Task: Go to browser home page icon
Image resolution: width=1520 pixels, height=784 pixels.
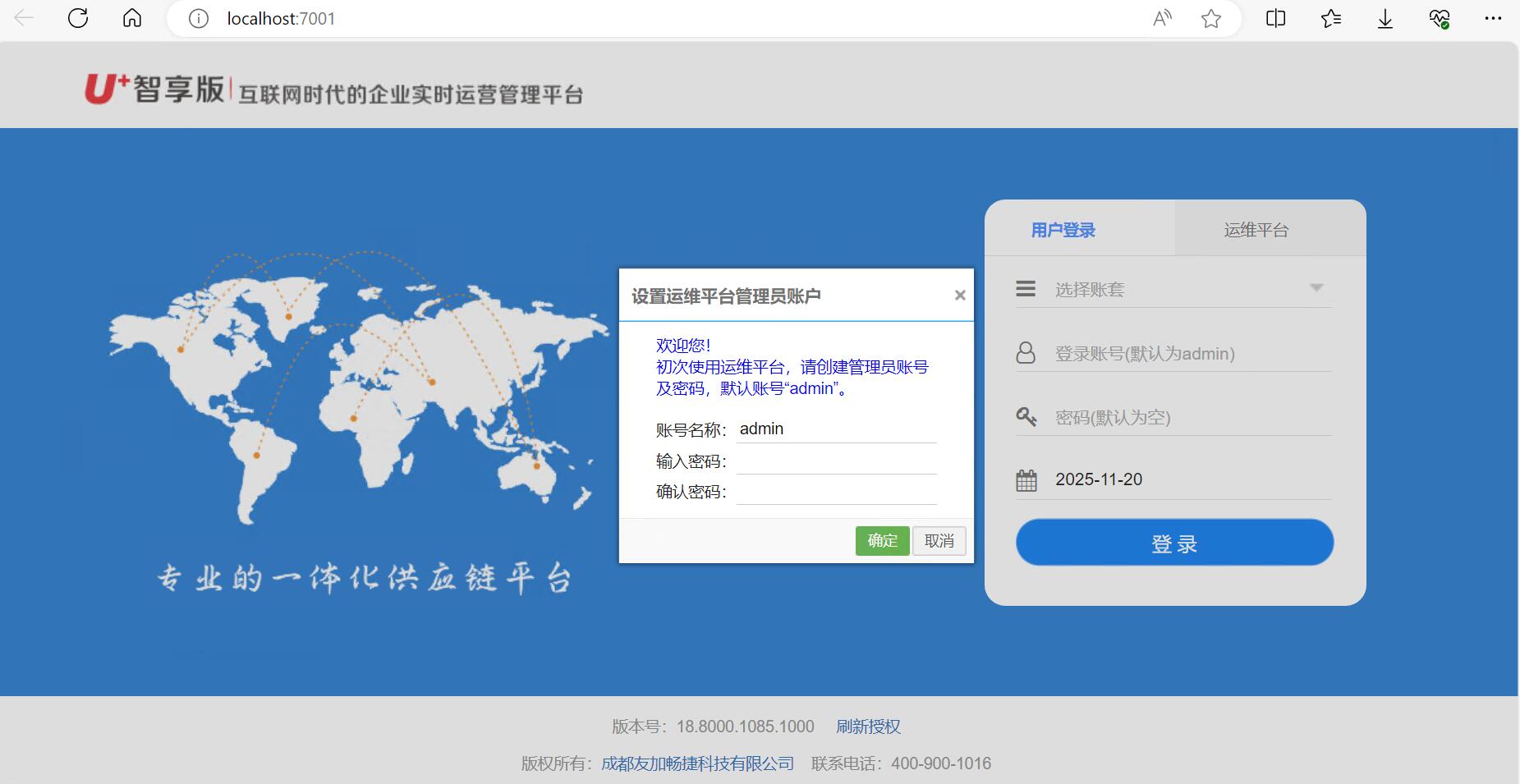Action: click(132, 18)
